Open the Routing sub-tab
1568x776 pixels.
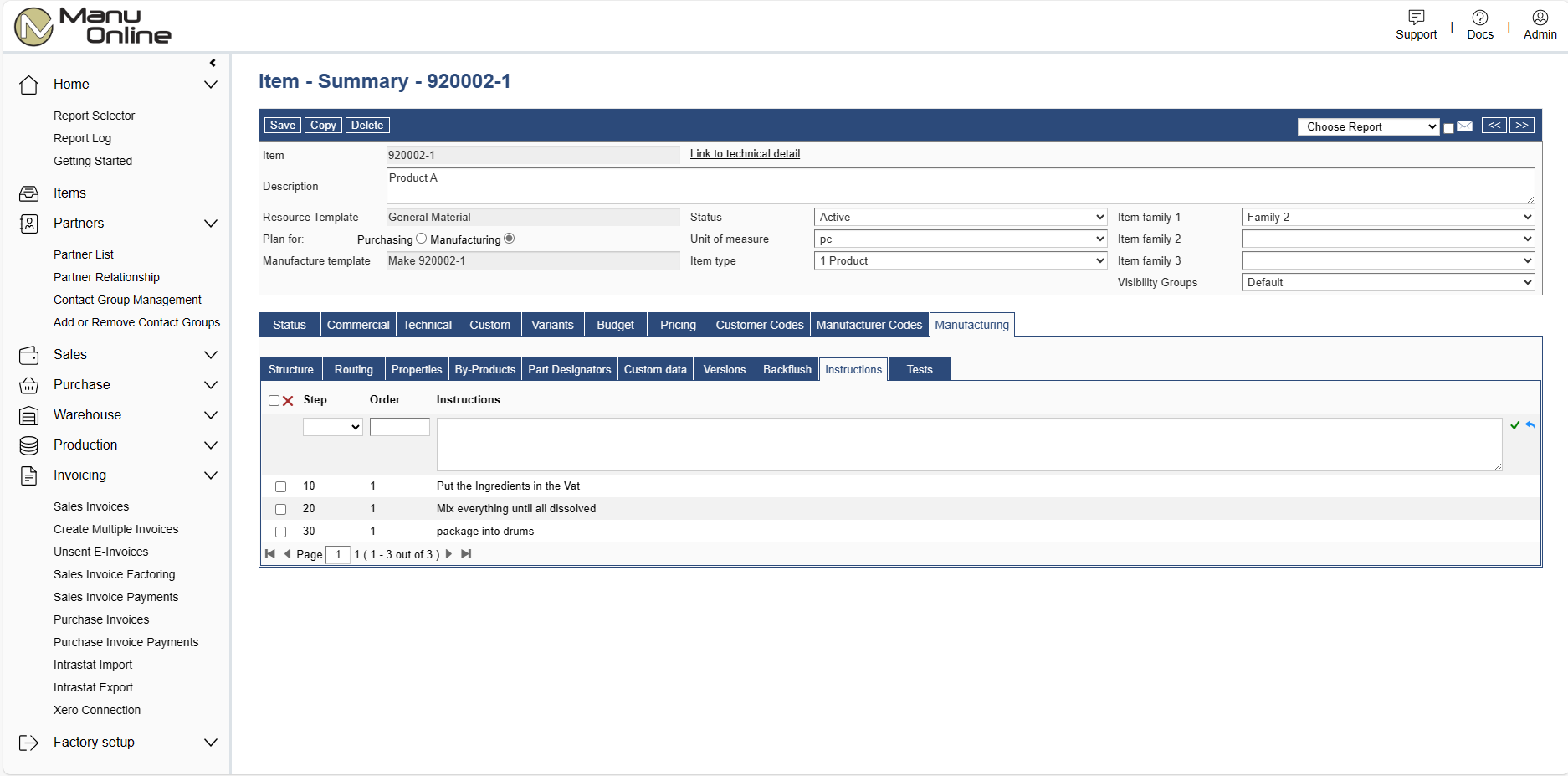click(x=353, y=369)
